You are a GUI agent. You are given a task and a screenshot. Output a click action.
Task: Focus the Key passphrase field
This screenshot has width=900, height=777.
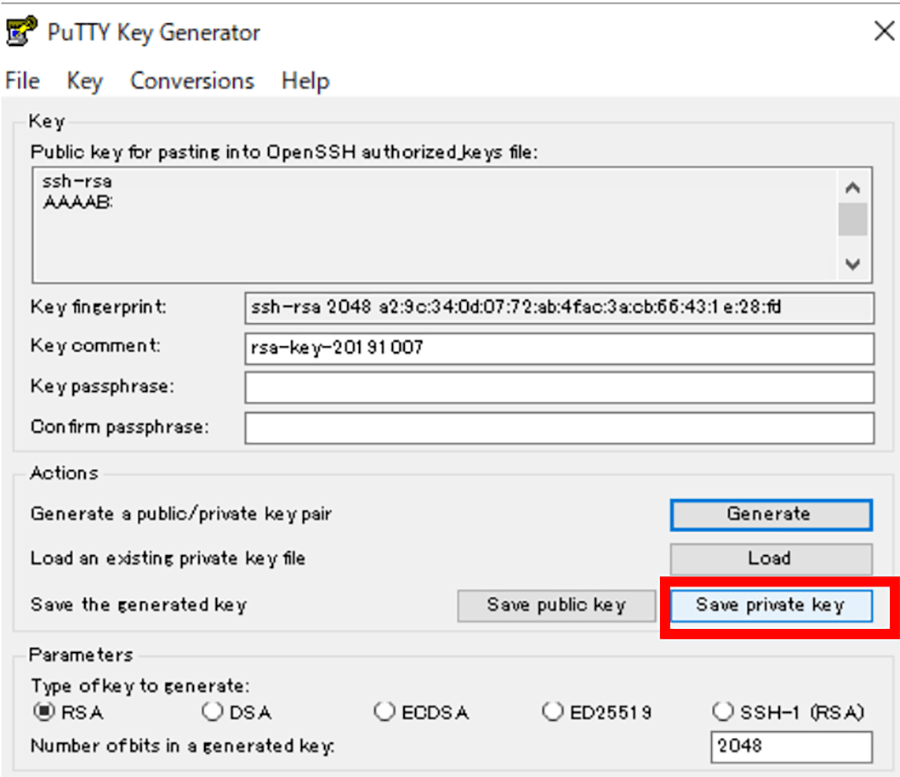pos(559,387)
